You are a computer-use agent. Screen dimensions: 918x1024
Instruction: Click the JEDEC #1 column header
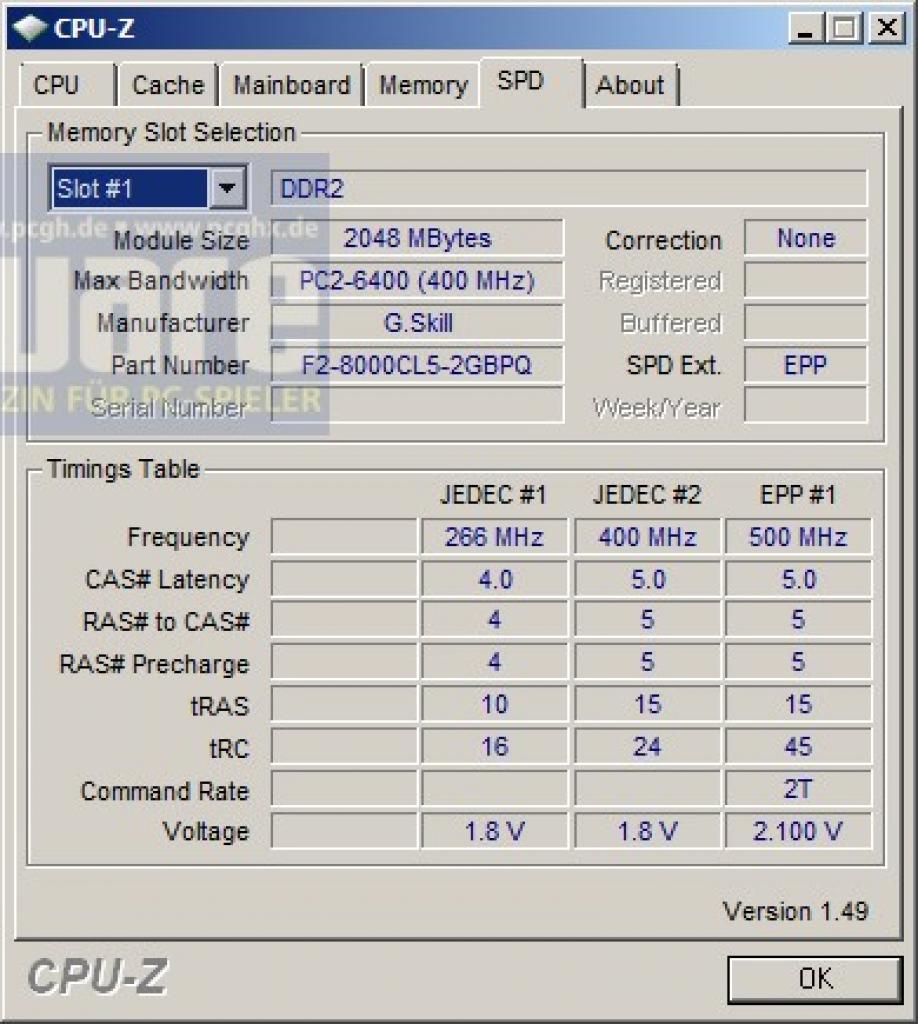coord(493,495)
